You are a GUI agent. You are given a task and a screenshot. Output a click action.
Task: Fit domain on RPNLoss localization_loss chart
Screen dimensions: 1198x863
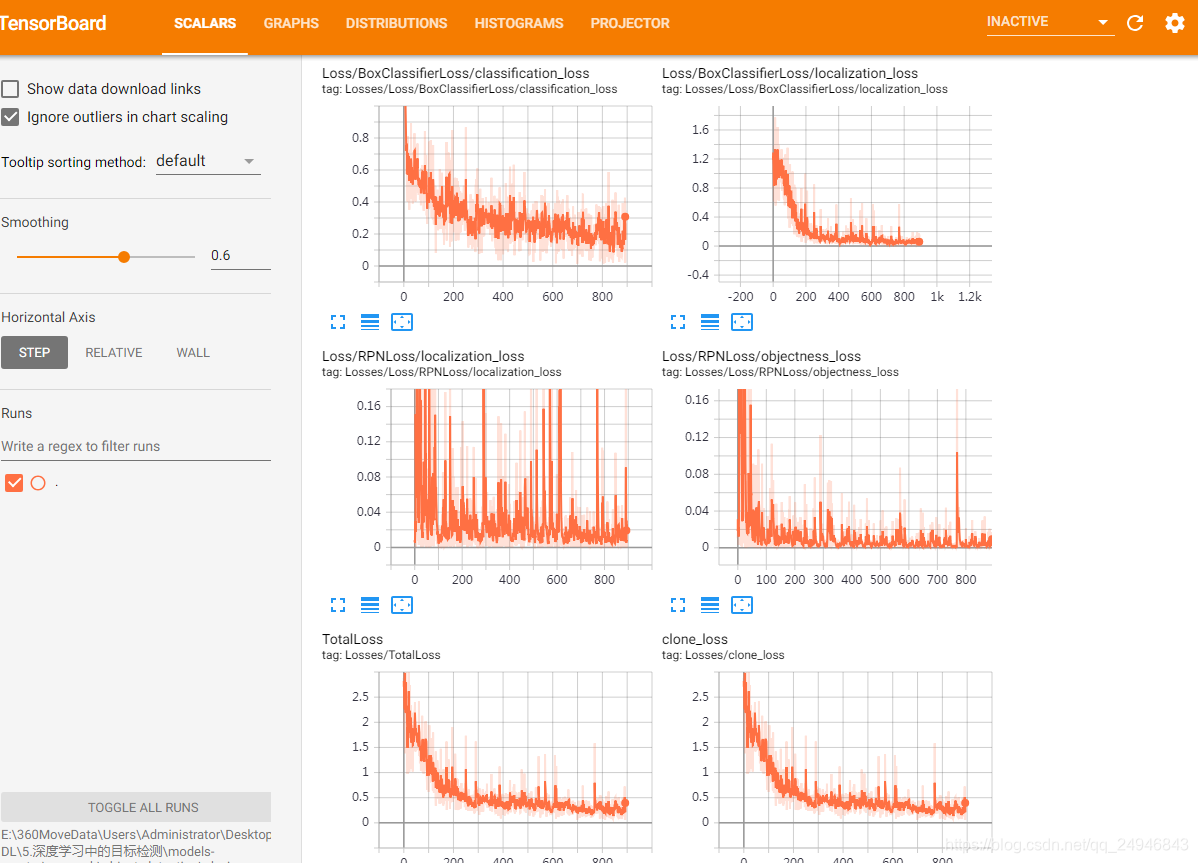click(402, 606)
